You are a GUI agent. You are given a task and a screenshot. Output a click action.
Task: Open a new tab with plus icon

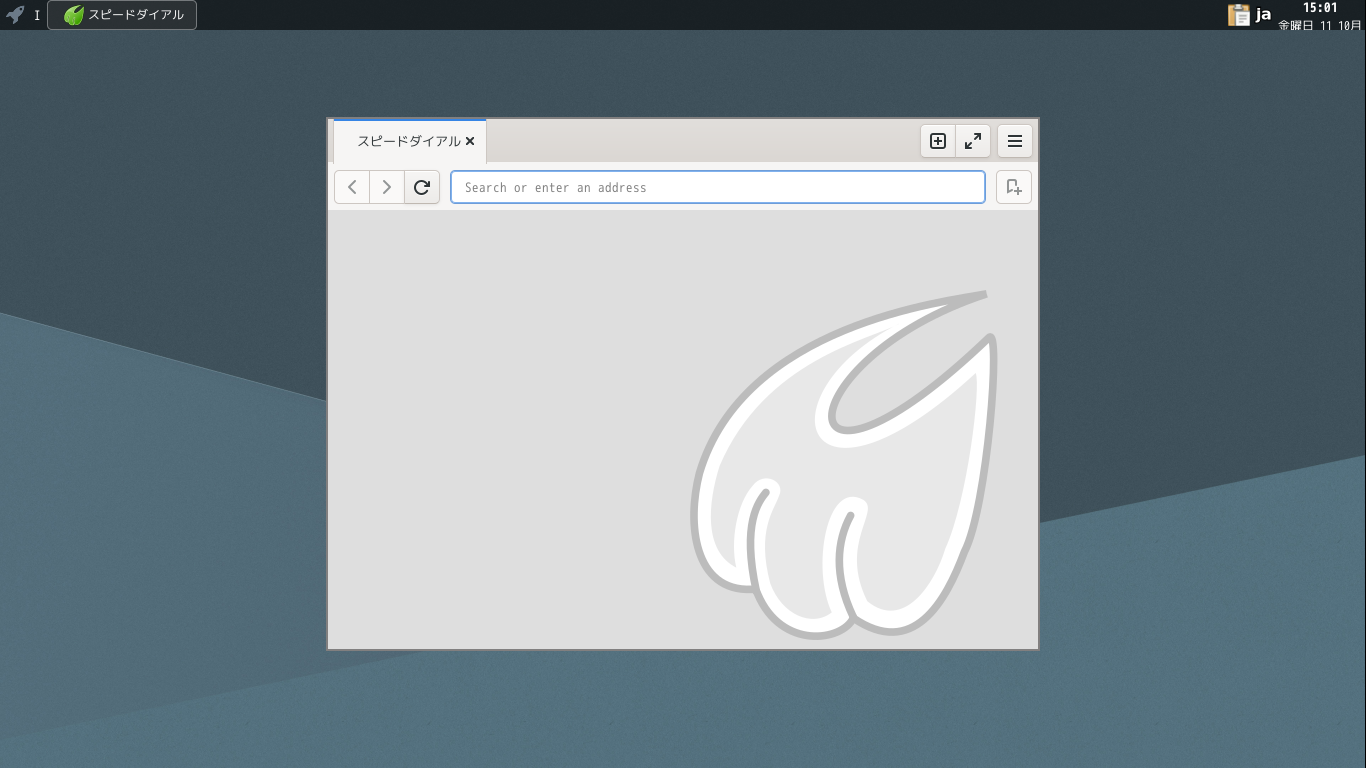[938, 141]
